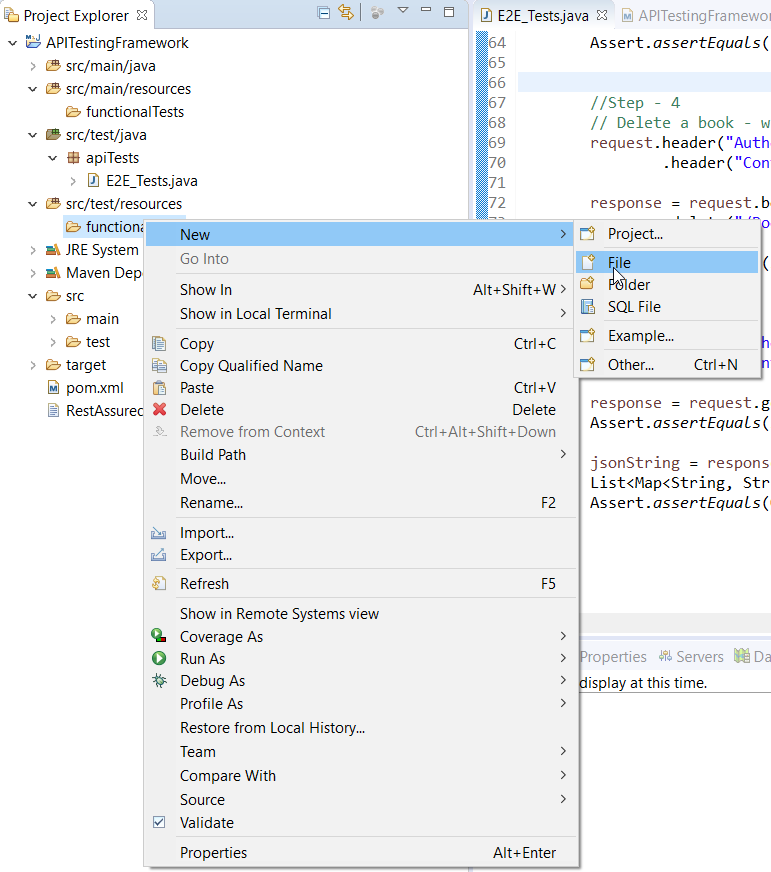Expand the src/main/java source folder

(x=33, y=66)
